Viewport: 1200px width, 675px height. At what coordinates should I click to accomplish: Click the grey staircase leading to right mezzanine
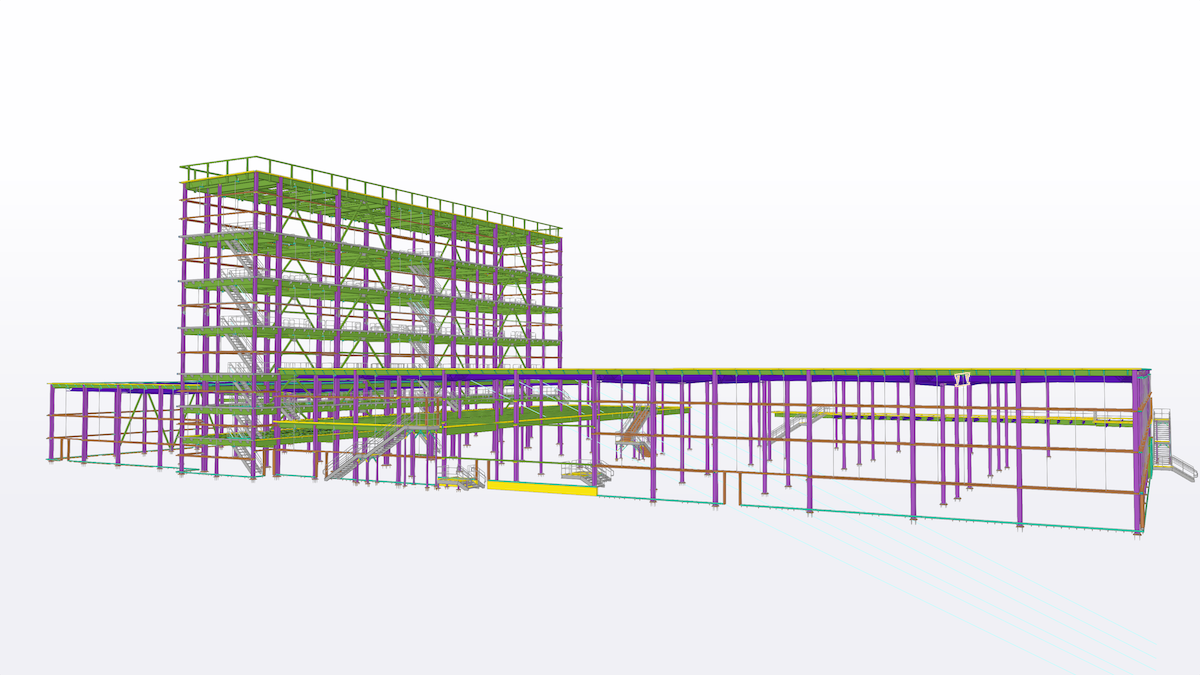click(x=792, y=425)
